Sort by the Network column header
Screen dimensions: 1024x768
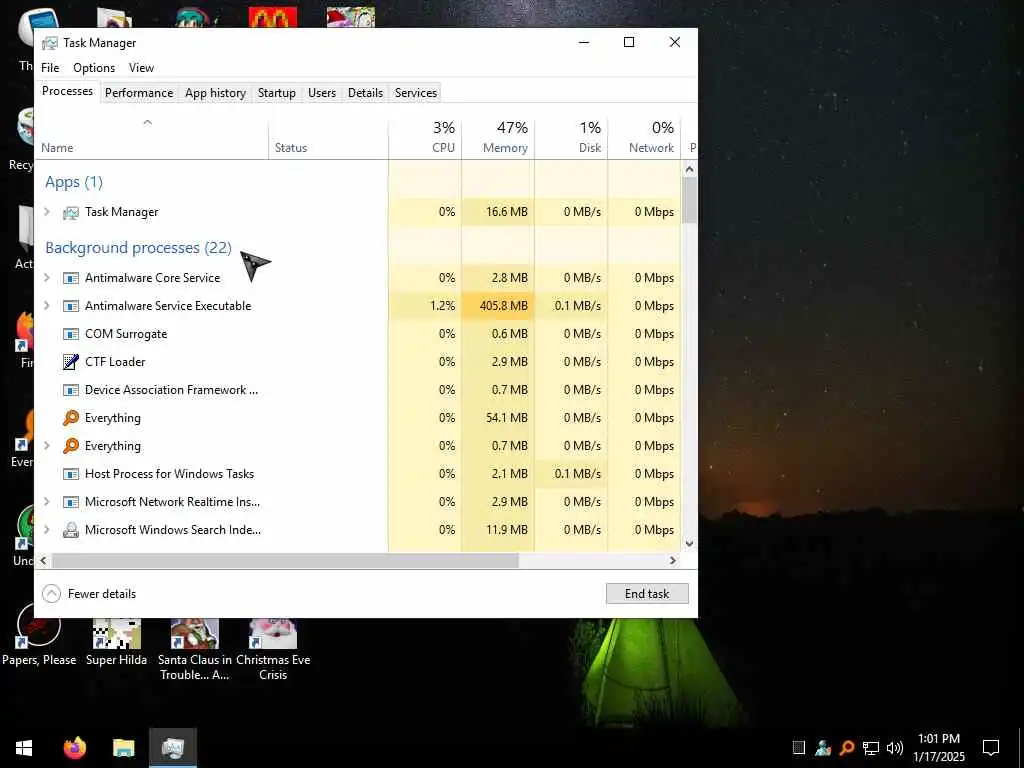(x=644, y=138)
